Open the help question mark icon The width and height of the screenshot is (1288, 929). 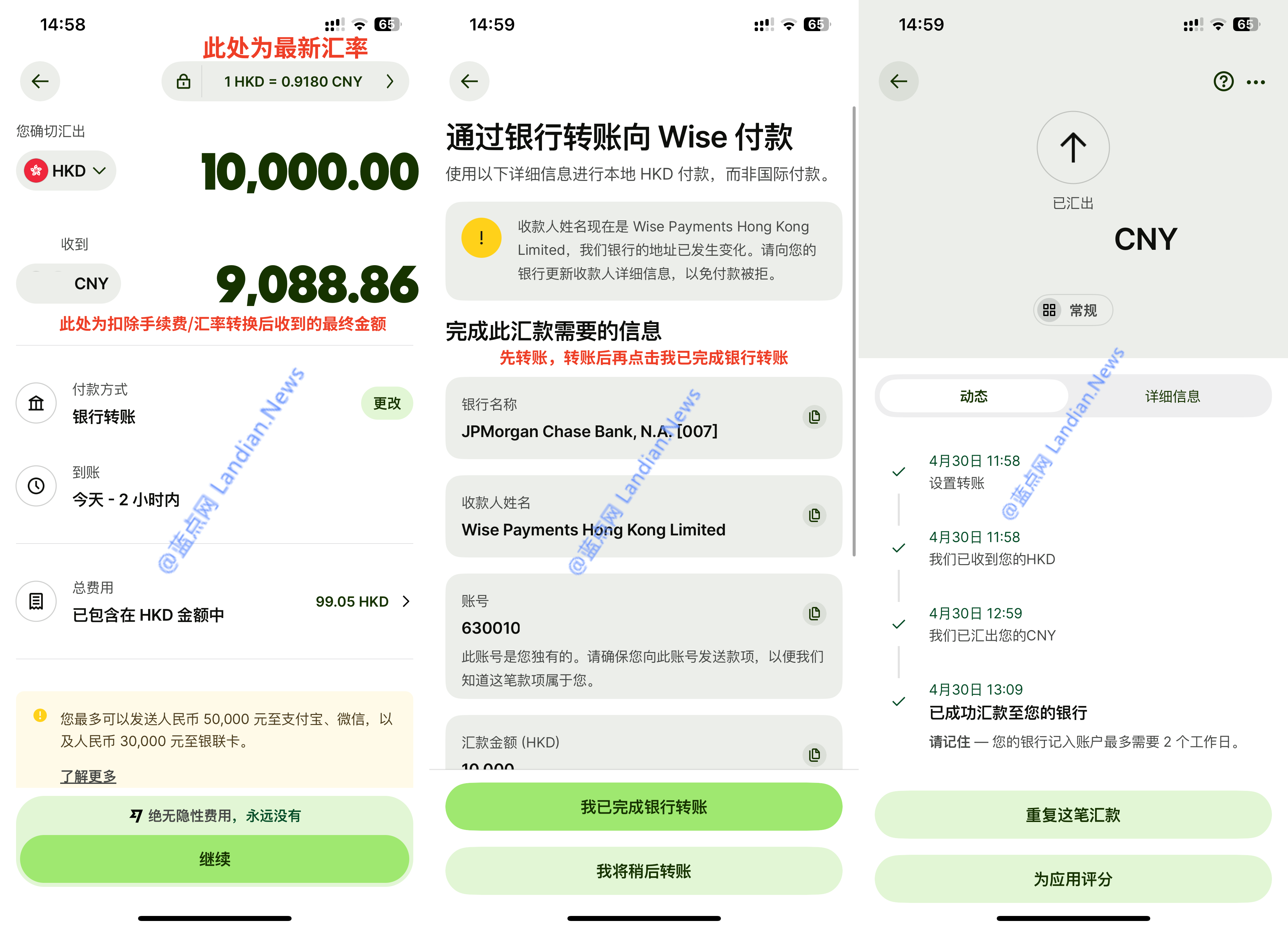[1223, 82]
